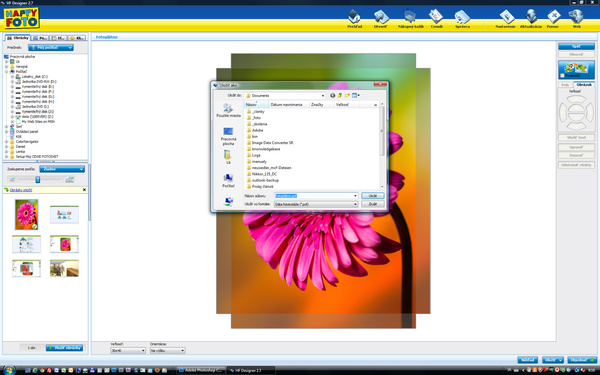This screenshot has height=375, width=600.
Task: Click the thumbnail size slider handle
Action: tap(38, 179)
